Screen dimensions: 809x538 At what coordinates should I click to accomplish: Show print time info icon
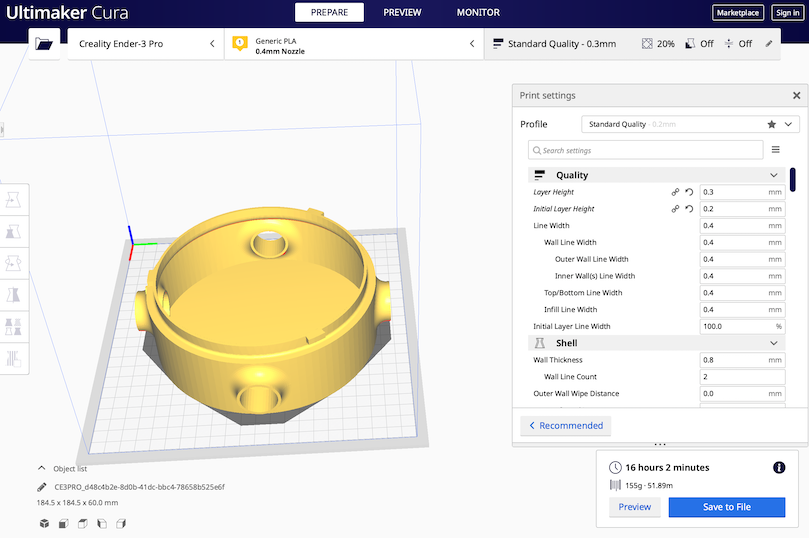click(779, 467)
